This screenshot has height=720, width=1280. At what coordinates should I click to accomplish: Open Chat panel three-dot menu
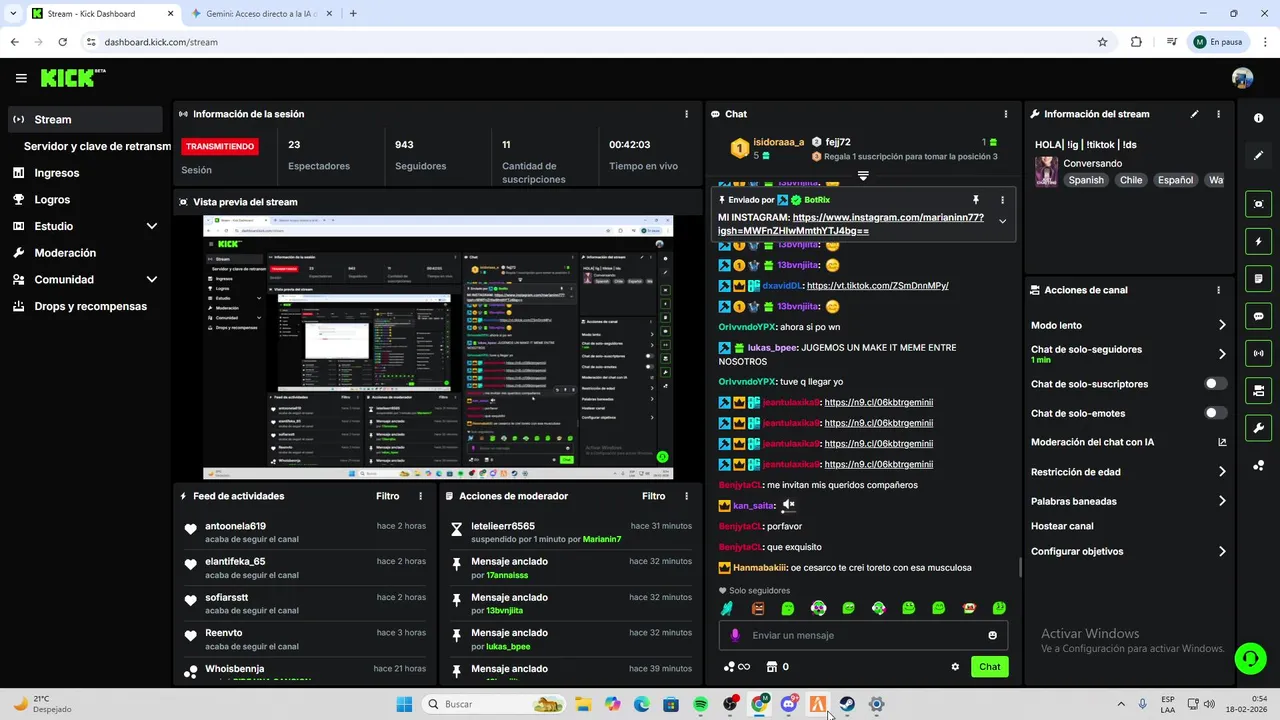click(1005, 114)
